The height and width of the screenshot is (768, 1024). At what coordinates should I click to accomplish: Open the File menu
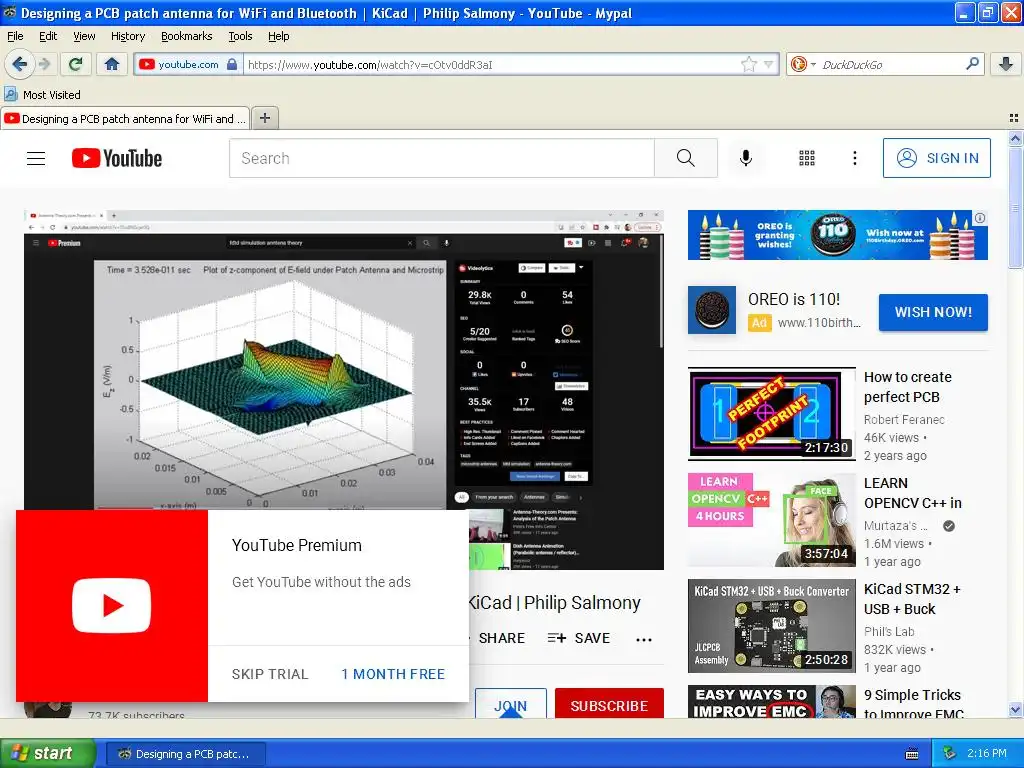coord(15,36)
